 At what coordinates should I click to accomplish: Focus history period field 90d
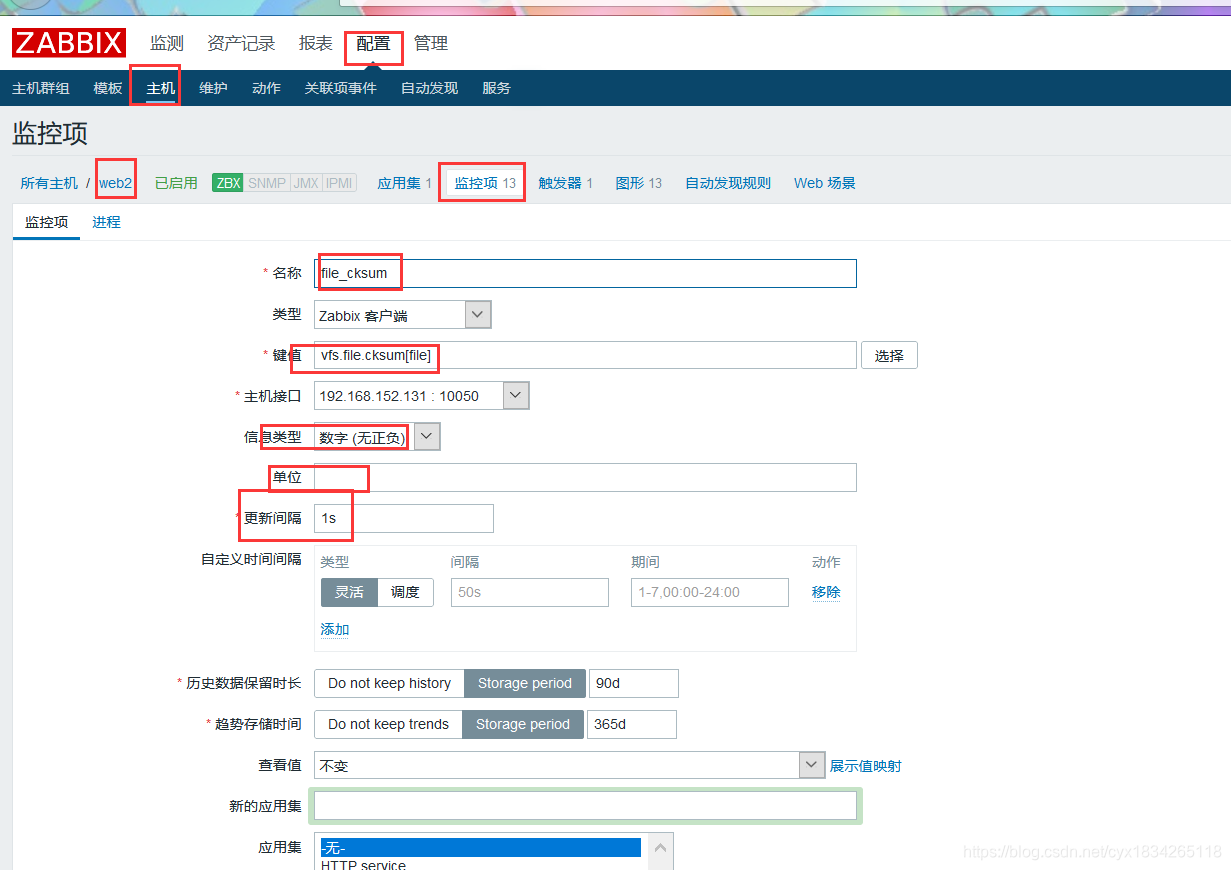634,683
